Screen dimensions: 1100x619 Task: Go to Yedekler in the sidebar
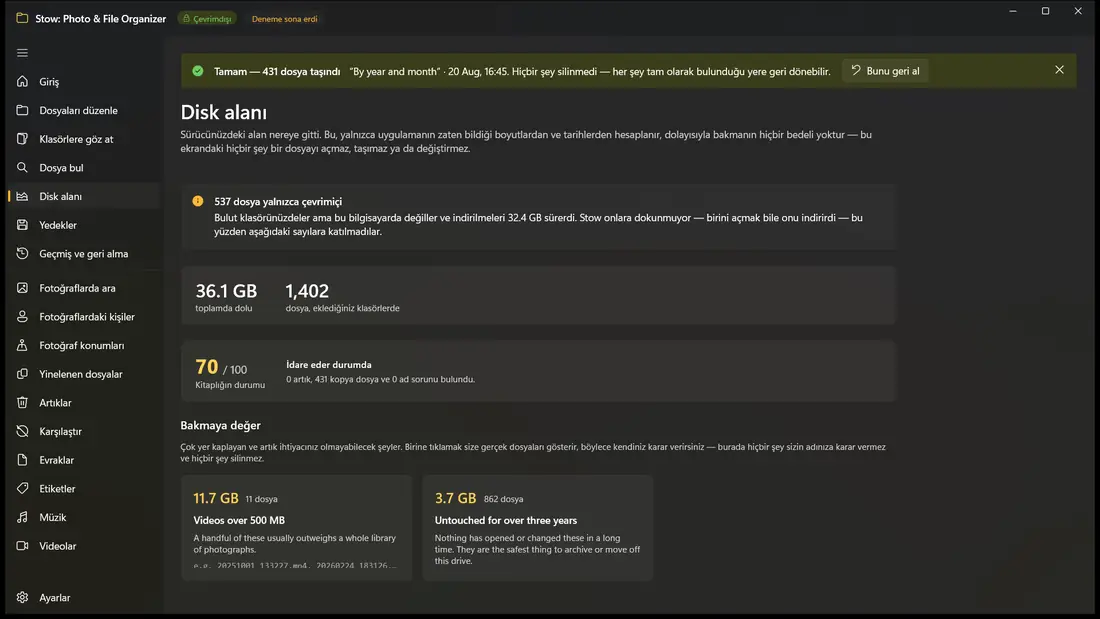[x=84, y=225]
